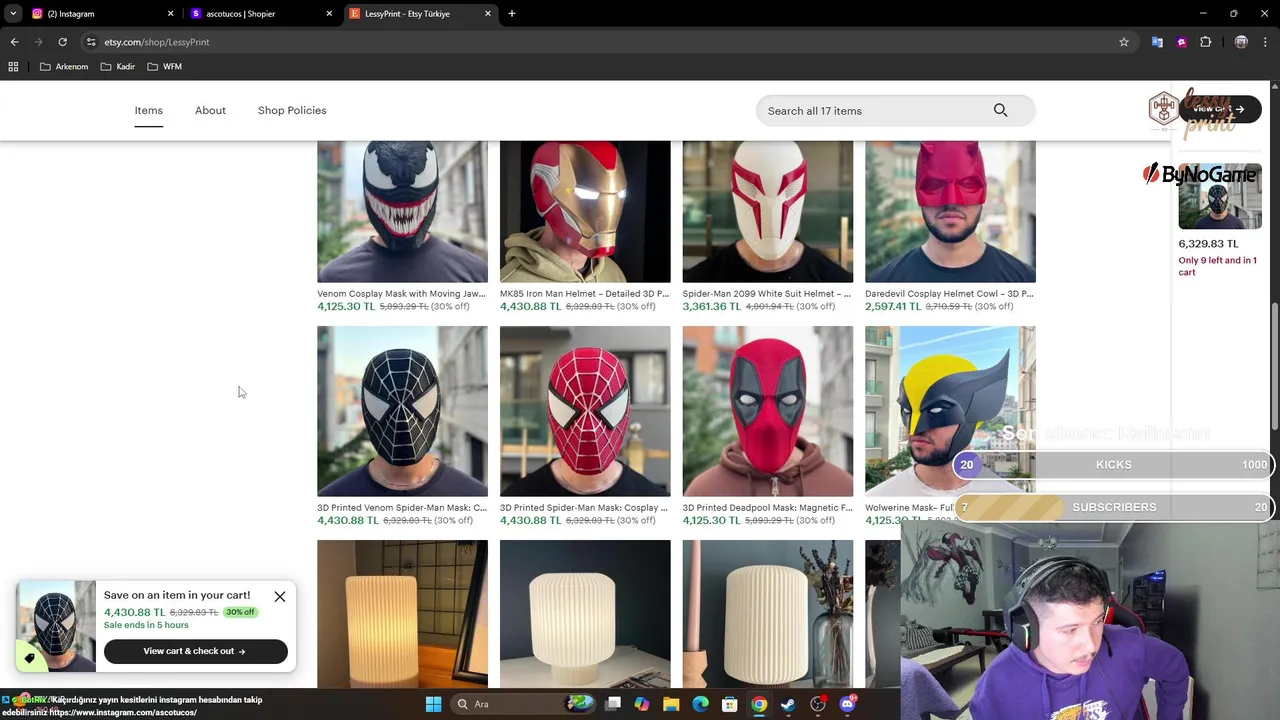Click the taskbar Ara search box
The image size is (1280, 720).
click(x=525, y=704)
